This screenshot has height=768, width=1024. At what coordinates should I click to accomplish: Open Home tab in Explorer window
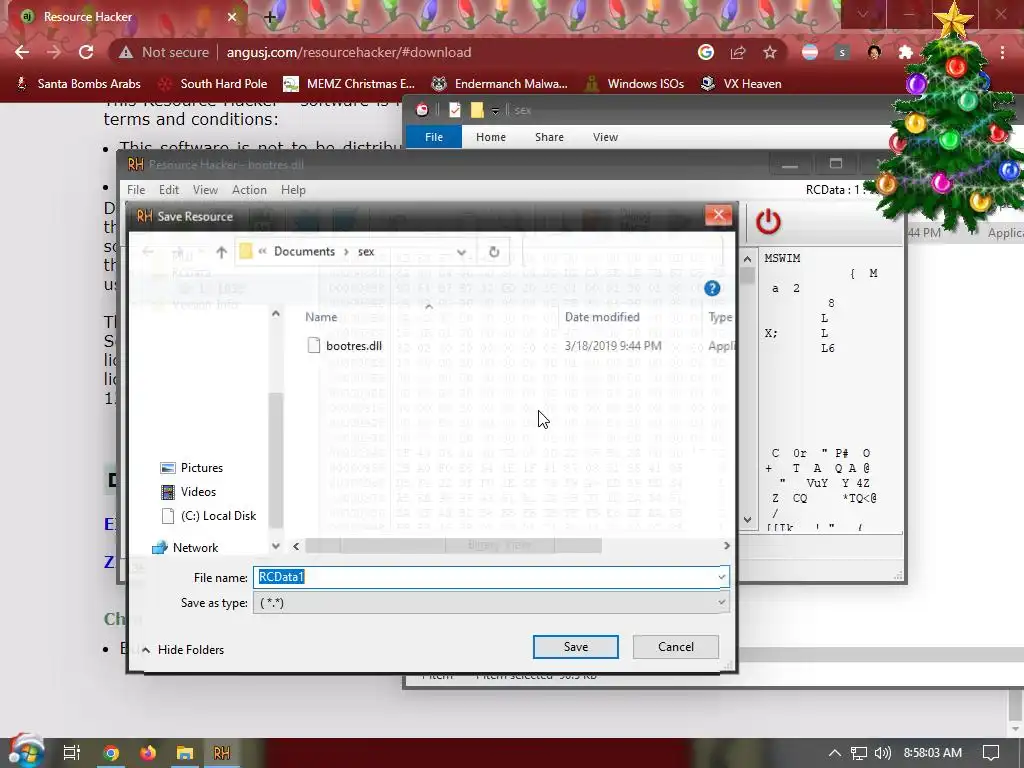tap(490, 137)
